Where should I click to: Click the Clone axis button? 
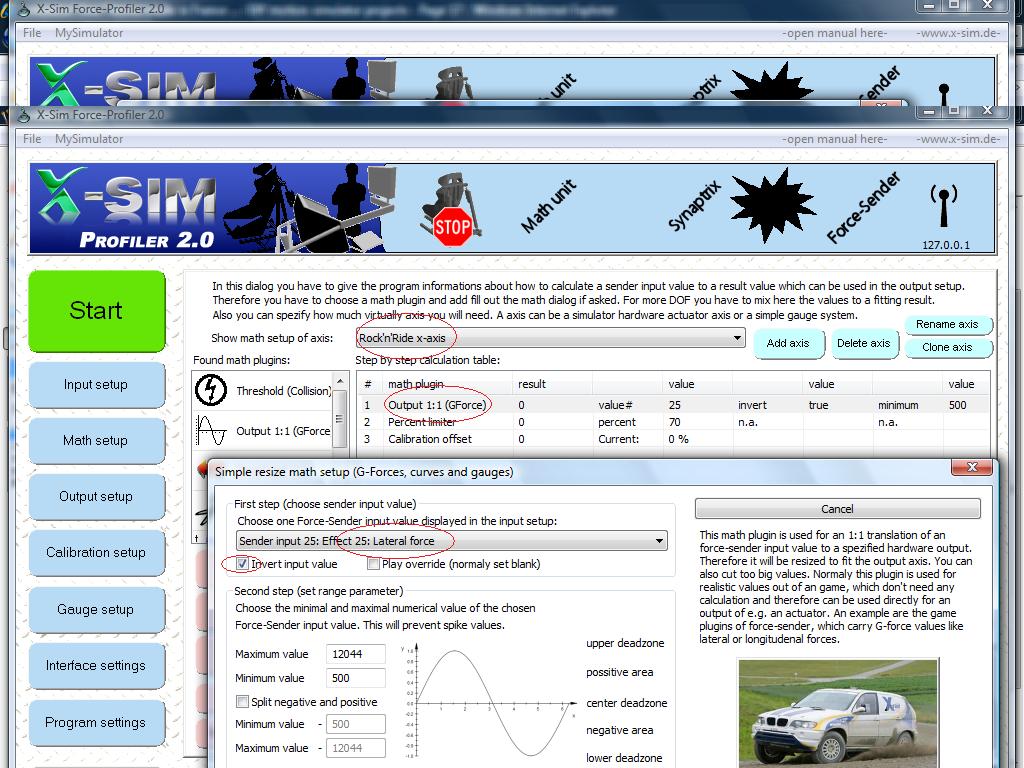[x=947, y=347]
